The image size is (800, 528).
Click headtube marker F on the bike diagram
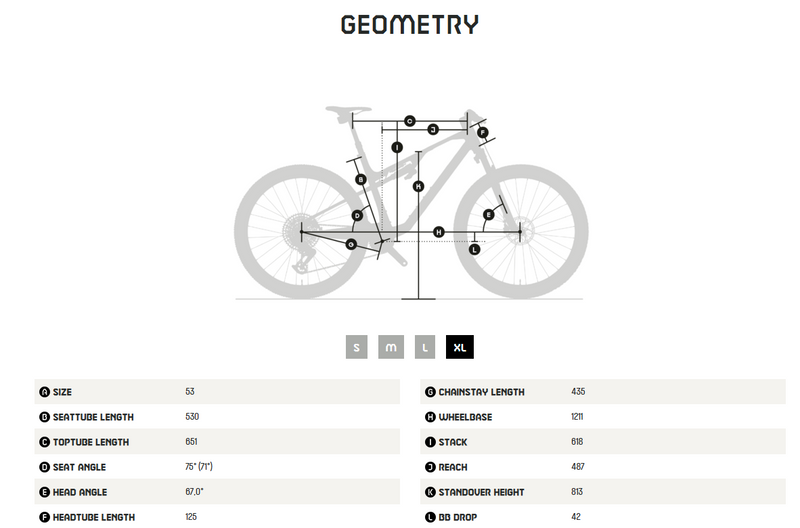pyautogui.click(x=482, y=132)
